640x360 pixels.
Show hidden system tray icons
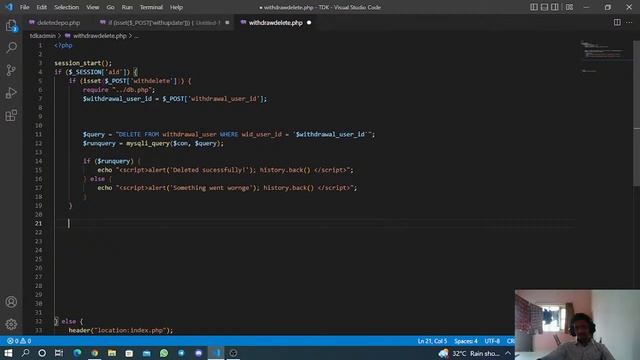coord(508,353)
